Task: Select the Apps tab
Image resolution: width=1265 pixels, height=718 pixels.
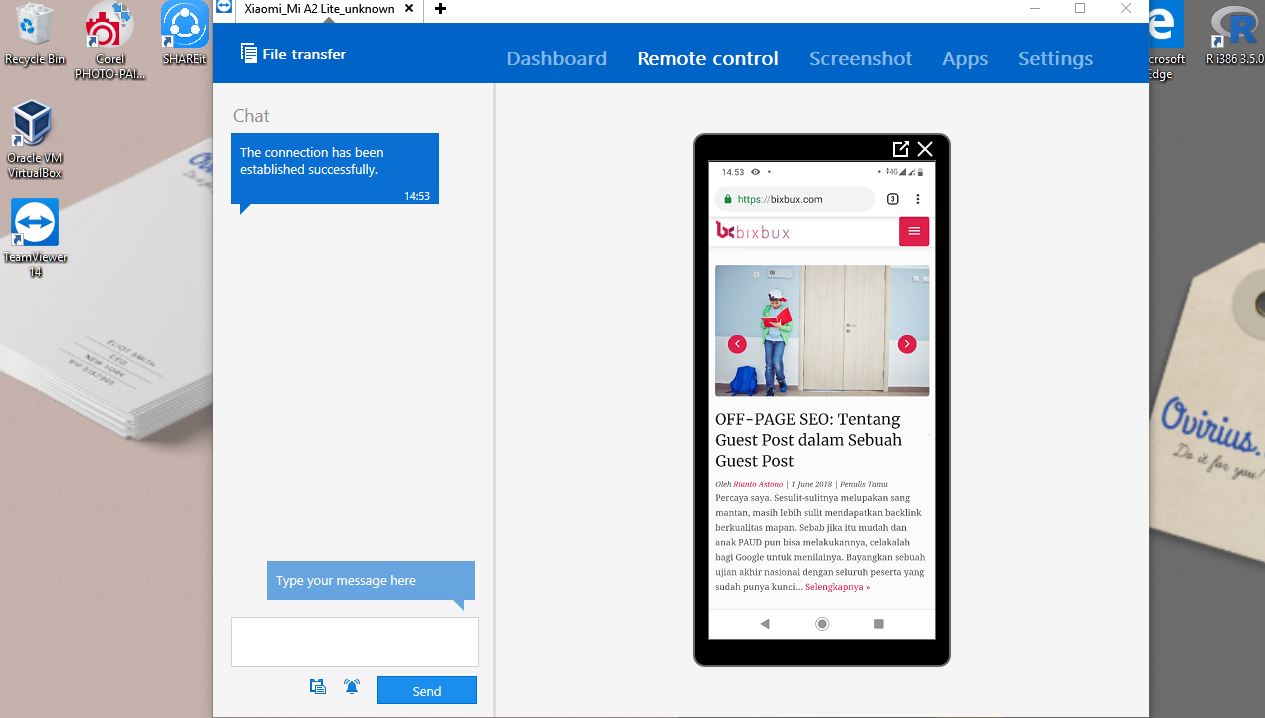Action: coord(964,58)
